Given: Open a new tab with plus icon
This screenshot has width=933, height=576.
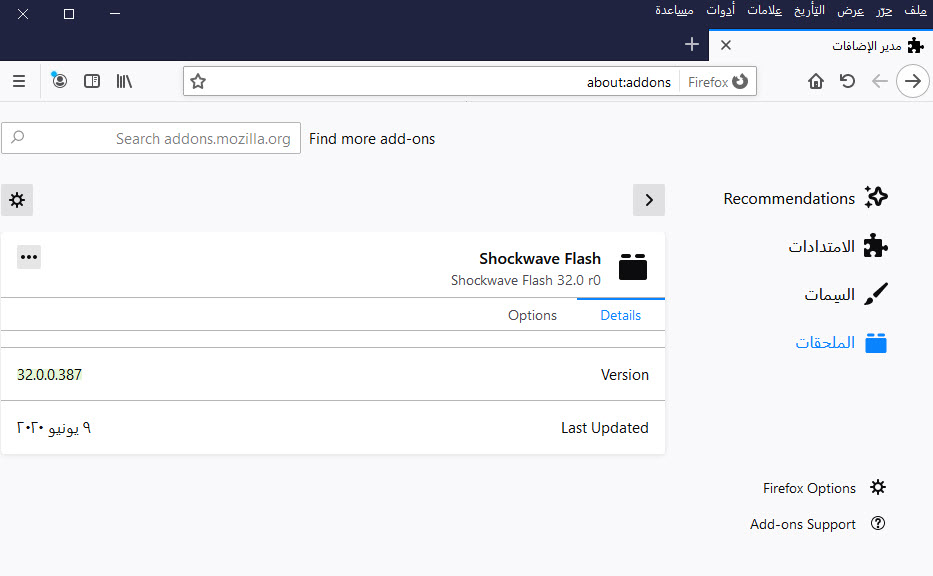Looking at the screenshot, I should tap(691, 44).
